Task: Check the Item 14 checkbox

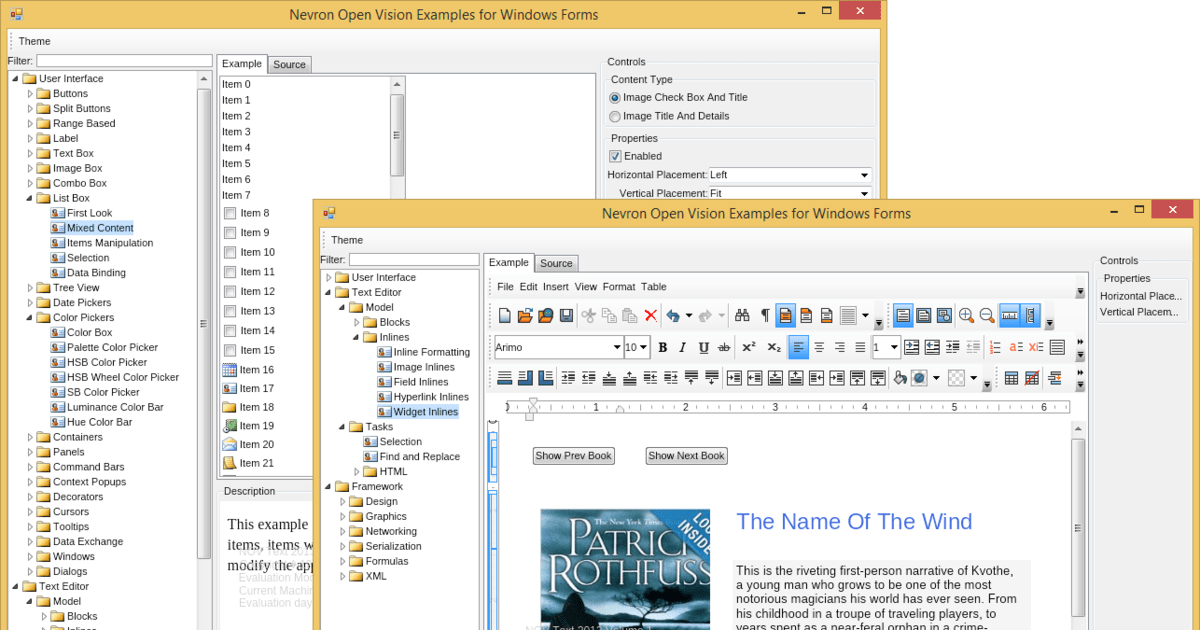Action: pos(230,331)
